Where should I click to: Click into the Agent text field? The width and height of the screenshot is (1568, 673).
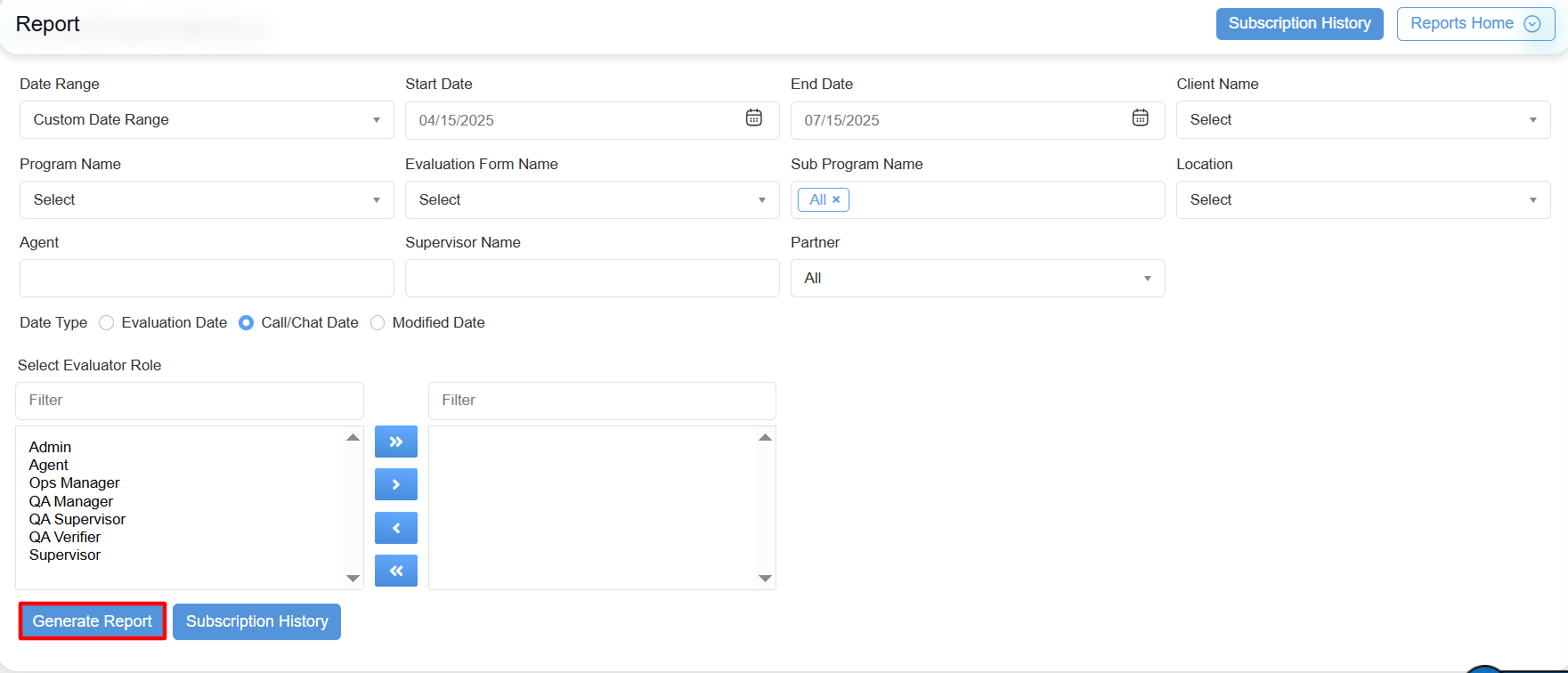207,279
